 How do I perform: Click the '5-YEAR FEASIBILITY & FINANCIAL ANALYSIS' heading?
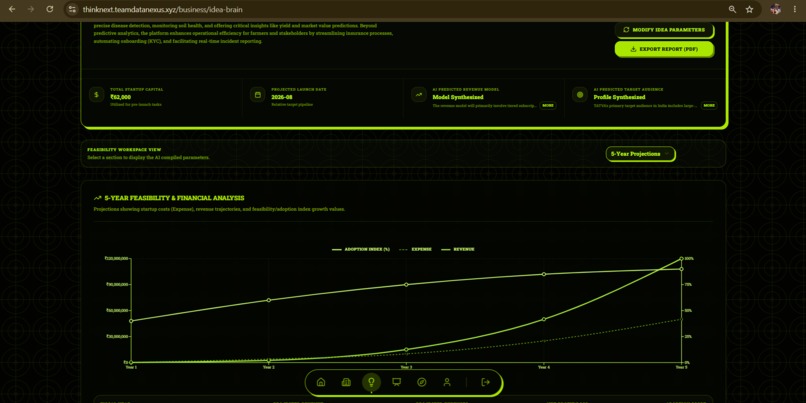174,198
